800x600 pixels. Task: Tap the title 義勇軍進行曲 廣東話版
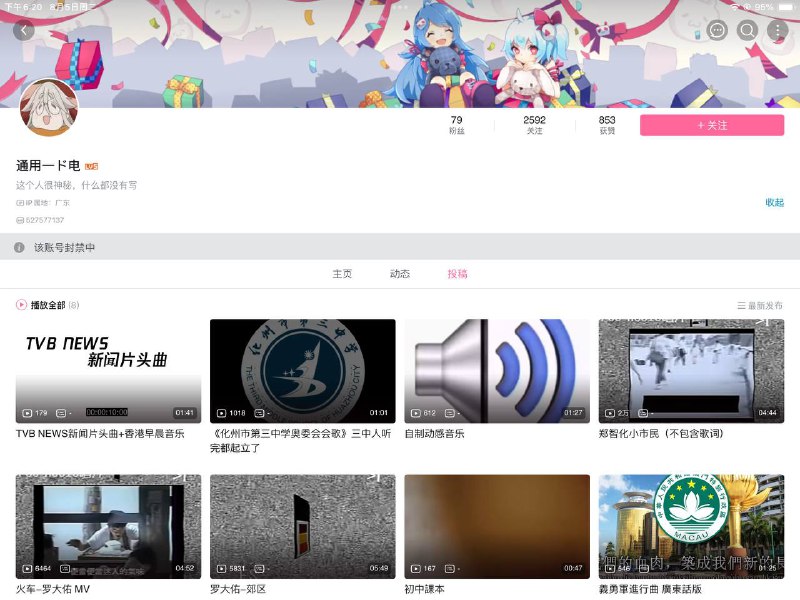coord(650,589)
